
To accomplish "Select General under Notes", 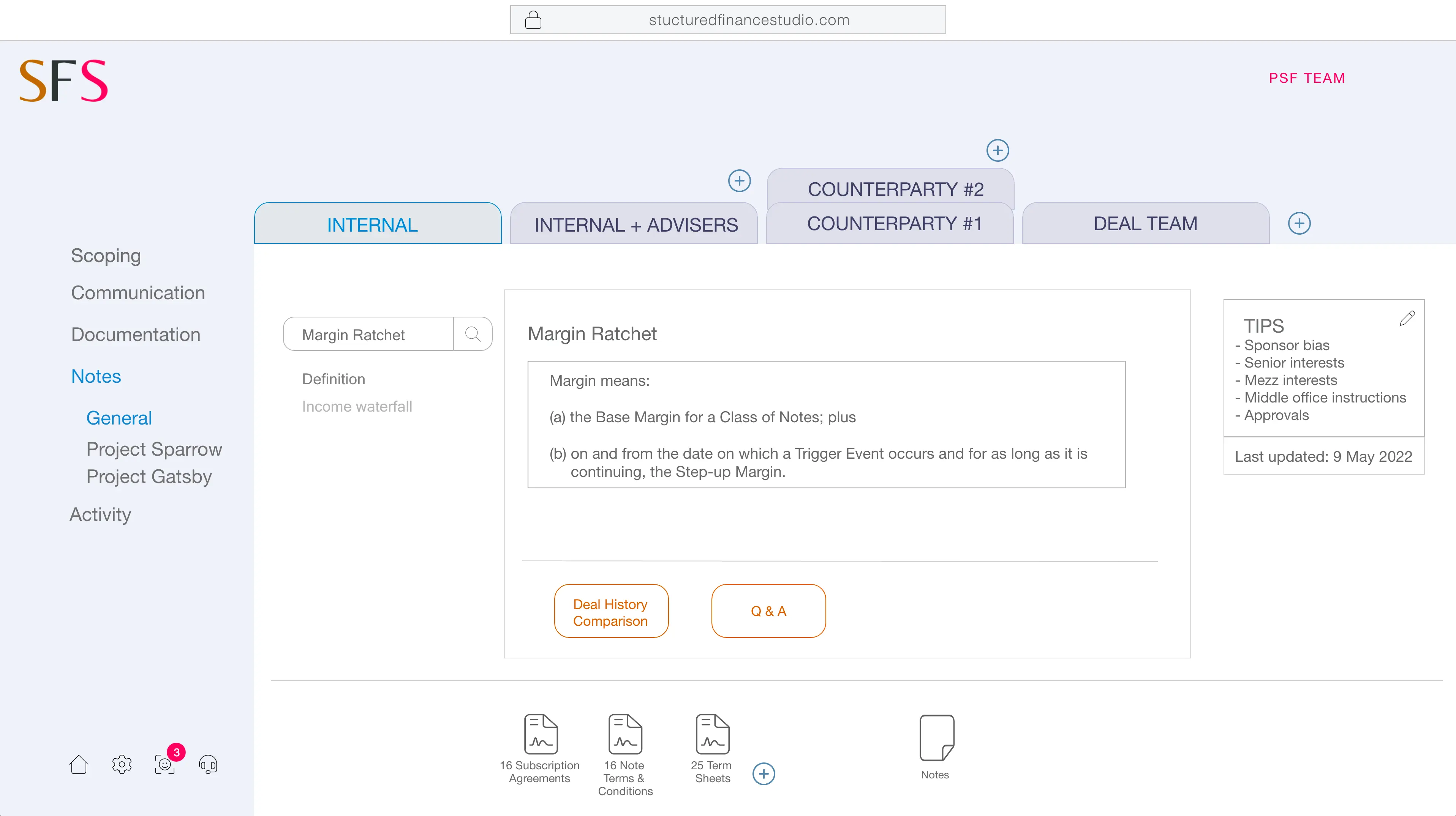I will pos(119,418).
